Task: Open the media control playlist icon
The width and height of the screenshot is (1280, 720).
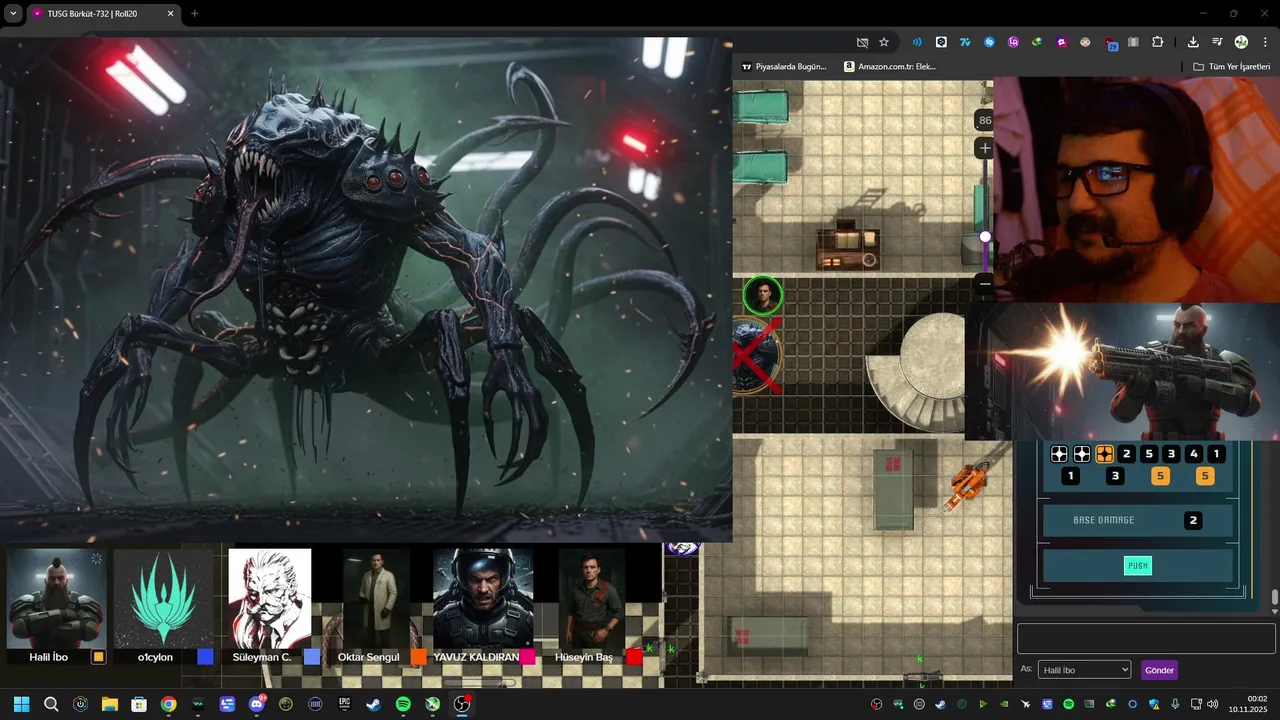Action: pyautogui.click(x=1217, y=42)
